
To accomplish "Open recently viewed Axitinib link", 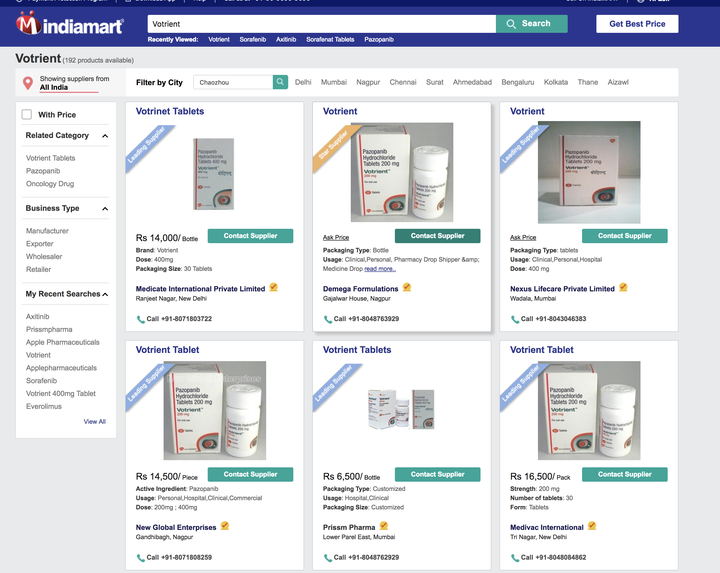I will (x=286, y=39).
